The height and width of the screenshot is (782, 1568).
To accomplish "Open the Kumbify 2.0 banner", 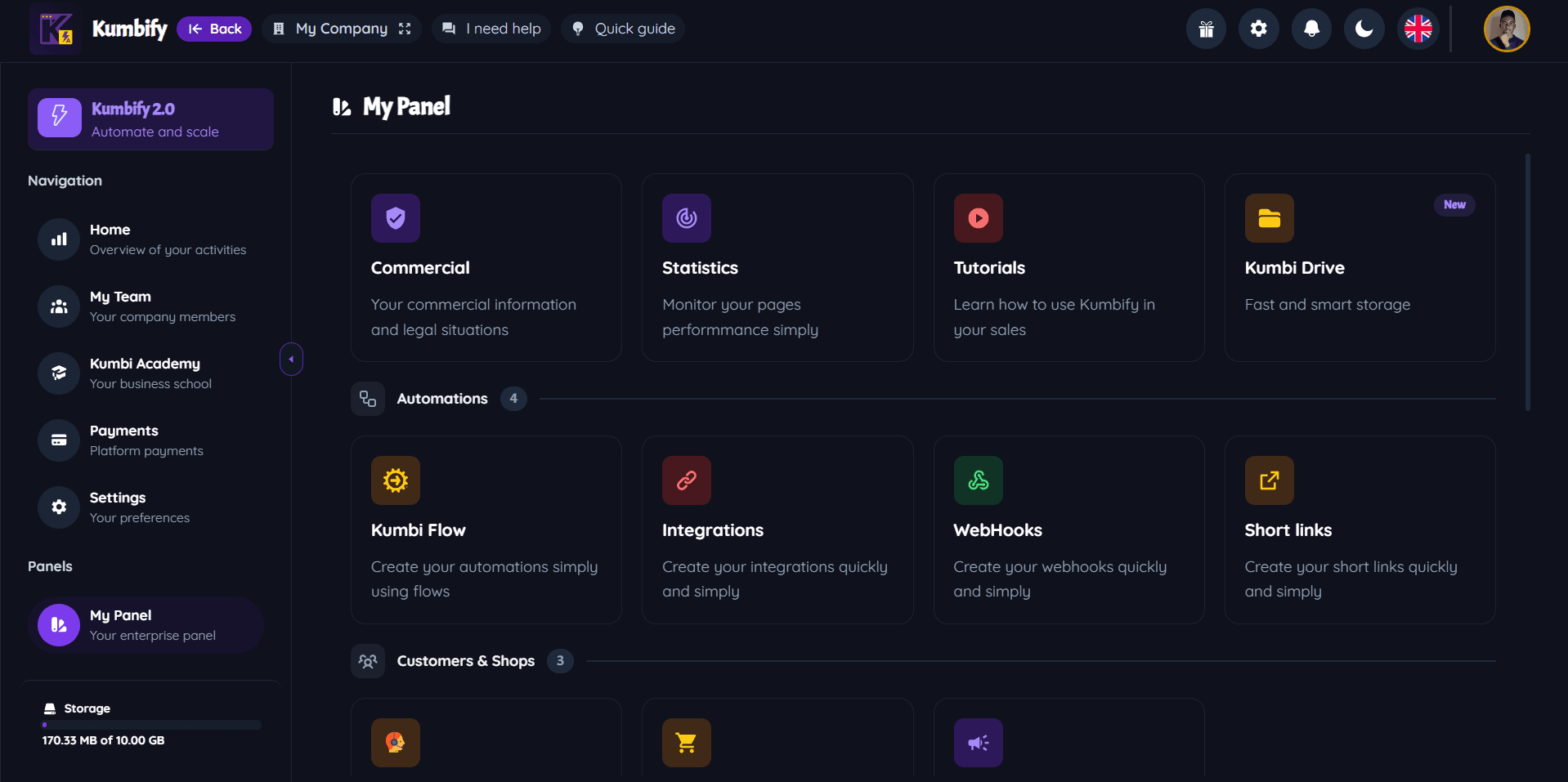I will pos(150,119).
